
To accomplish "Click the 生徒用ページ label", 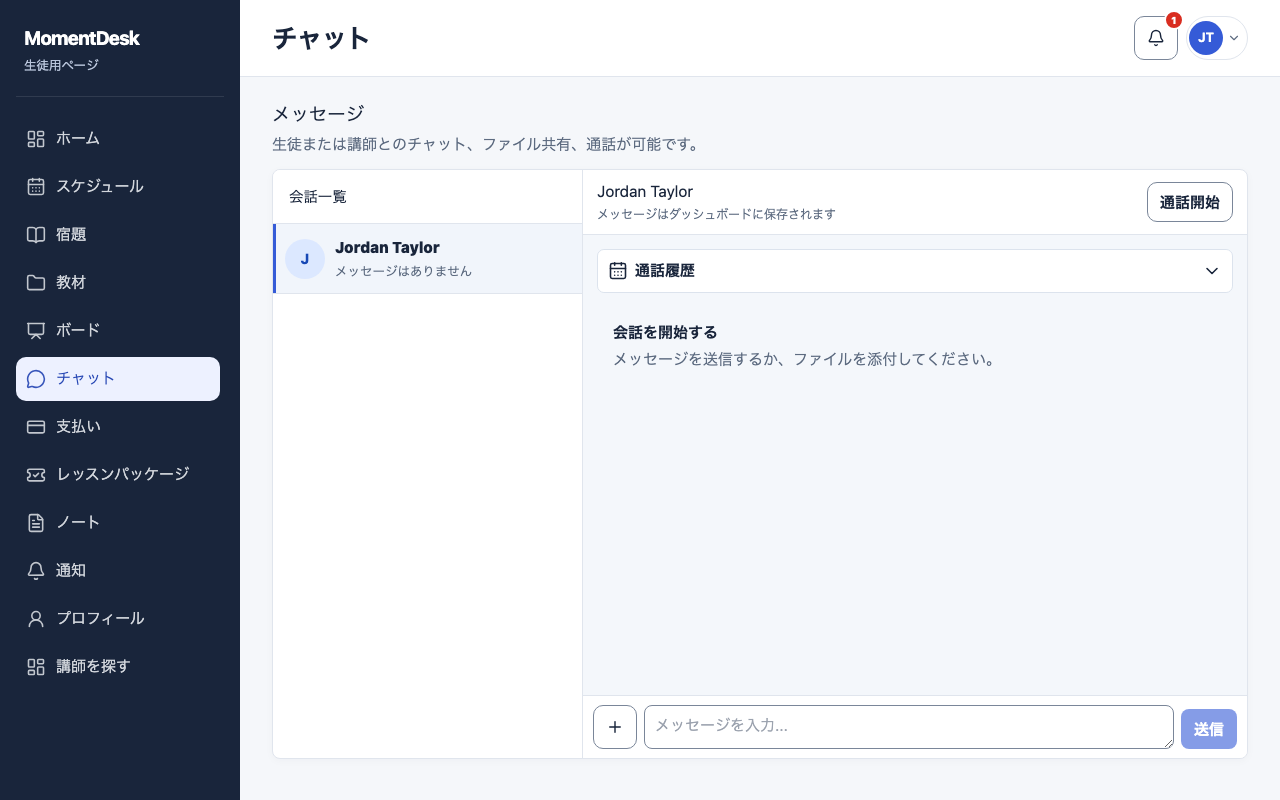I will 61,66.
